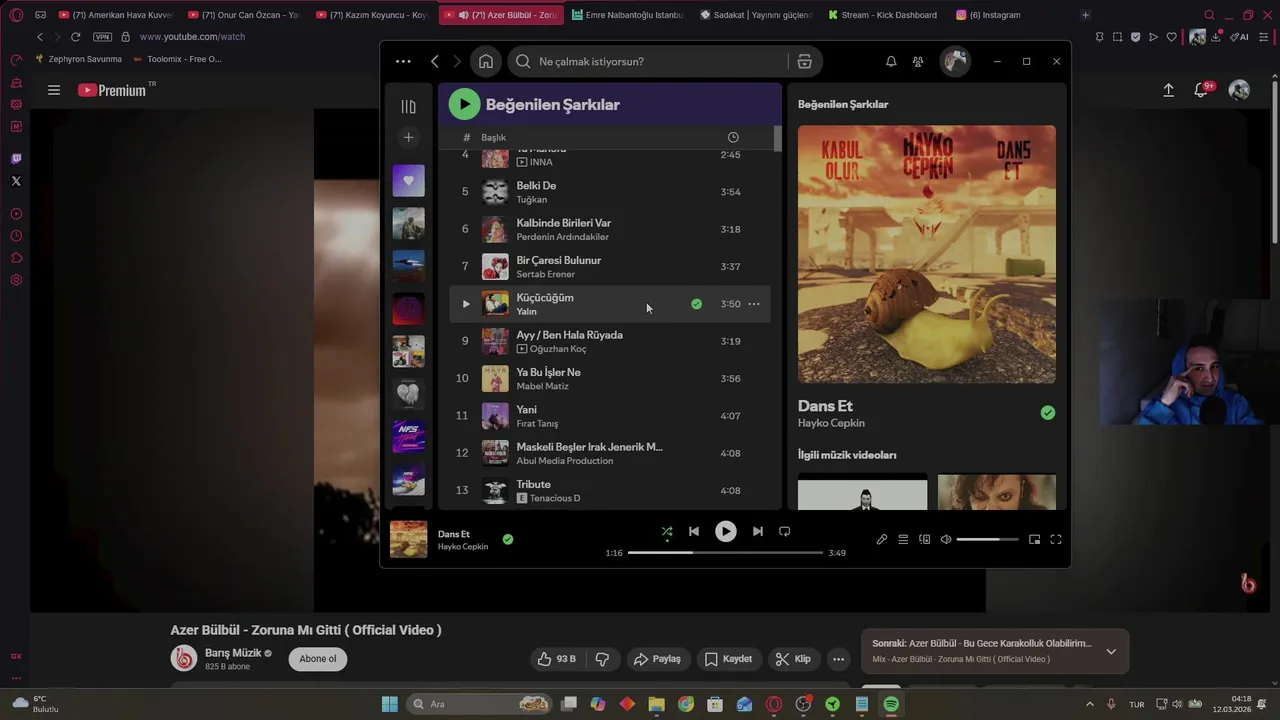Toggle liked checkmark in now playing panel
1280x720 pixels.
1047,413
